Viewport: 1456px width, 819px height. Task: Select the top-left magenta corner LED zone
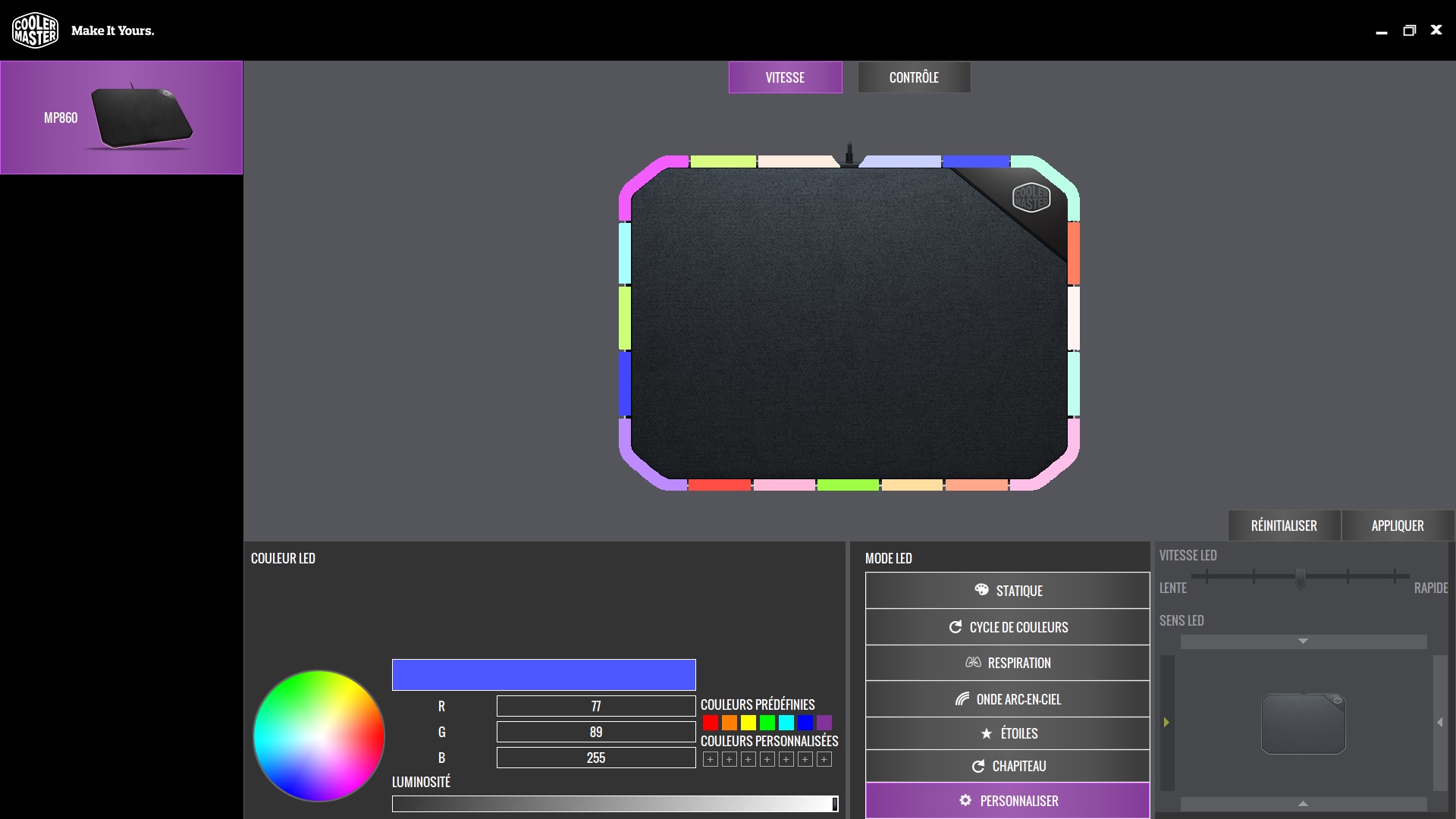[x=645, y=176]
